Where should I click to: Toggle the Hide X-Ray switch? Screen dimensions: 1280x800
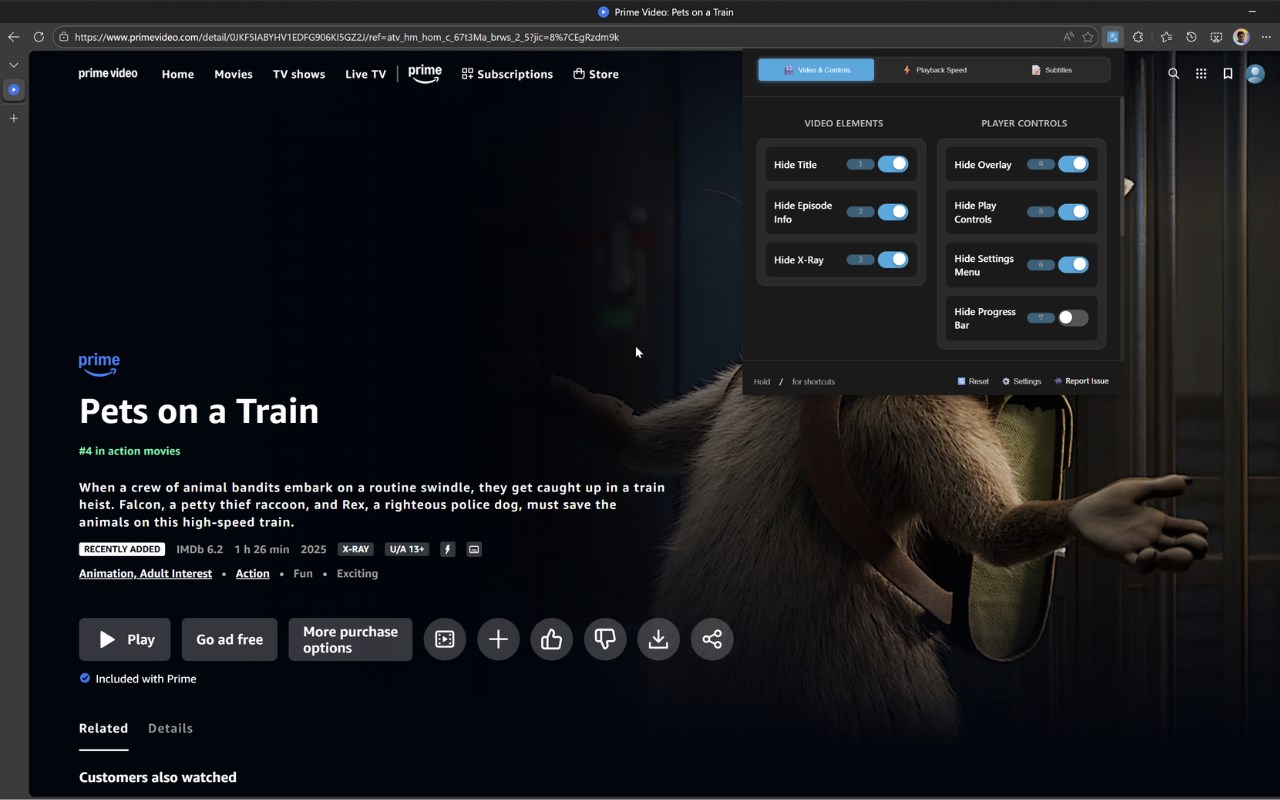[x=893, y=260]
